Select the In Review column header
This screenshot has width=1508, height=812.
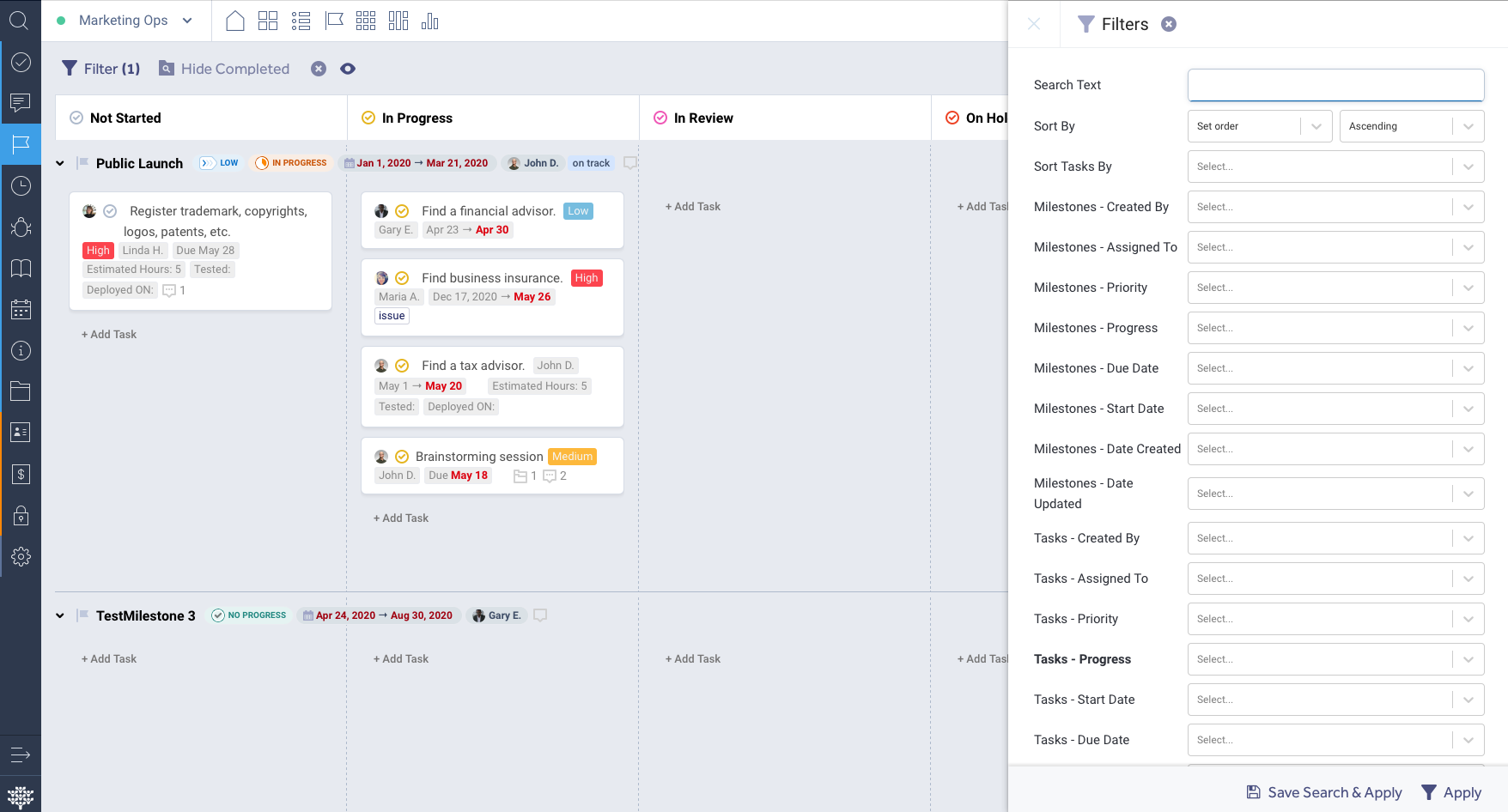coord(702,118)
